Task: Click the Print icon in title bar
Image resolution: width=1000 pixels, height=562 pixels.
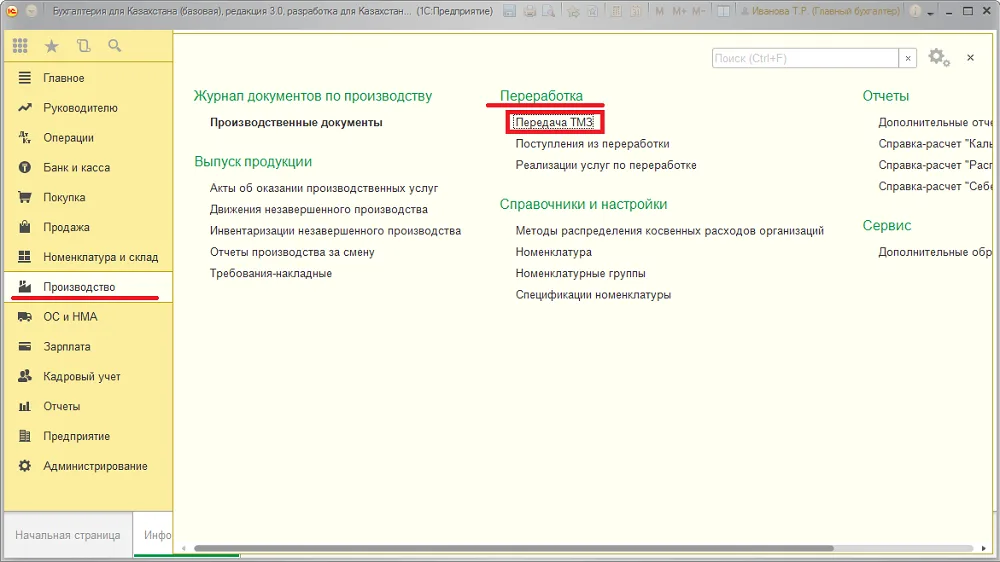Action: click(529, 11)
